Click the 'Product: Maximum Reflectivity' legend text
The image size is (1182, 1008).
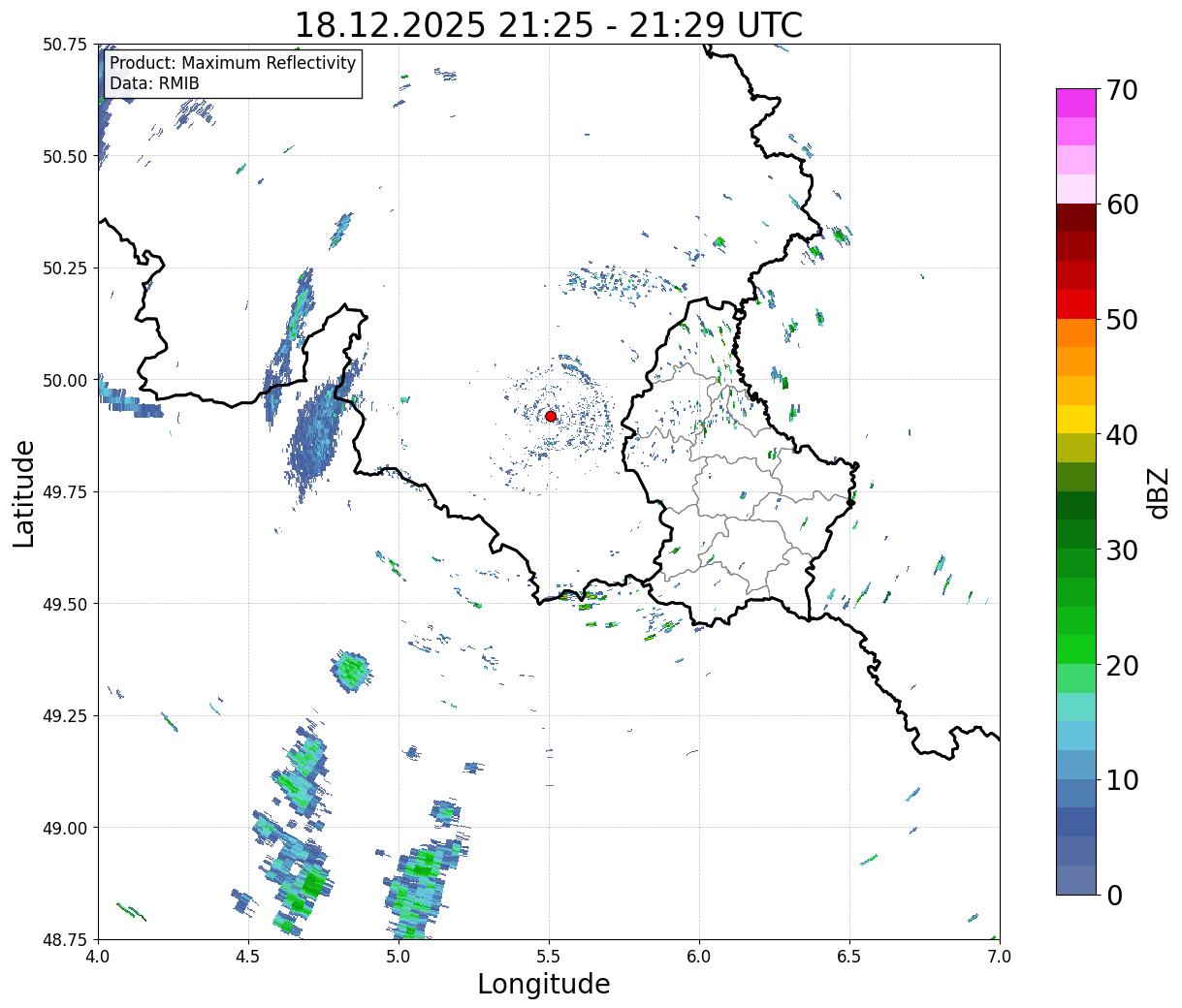click(233, 63)
